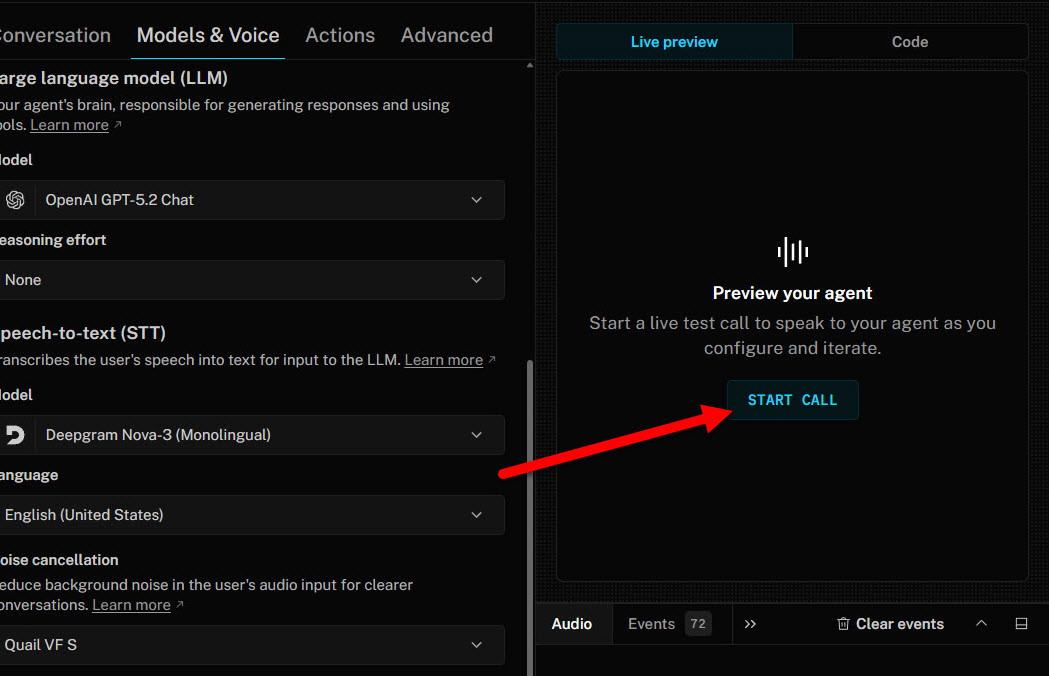
Task: Open external link icon after noise cancellation Learn more
Action: pos(179,604)
